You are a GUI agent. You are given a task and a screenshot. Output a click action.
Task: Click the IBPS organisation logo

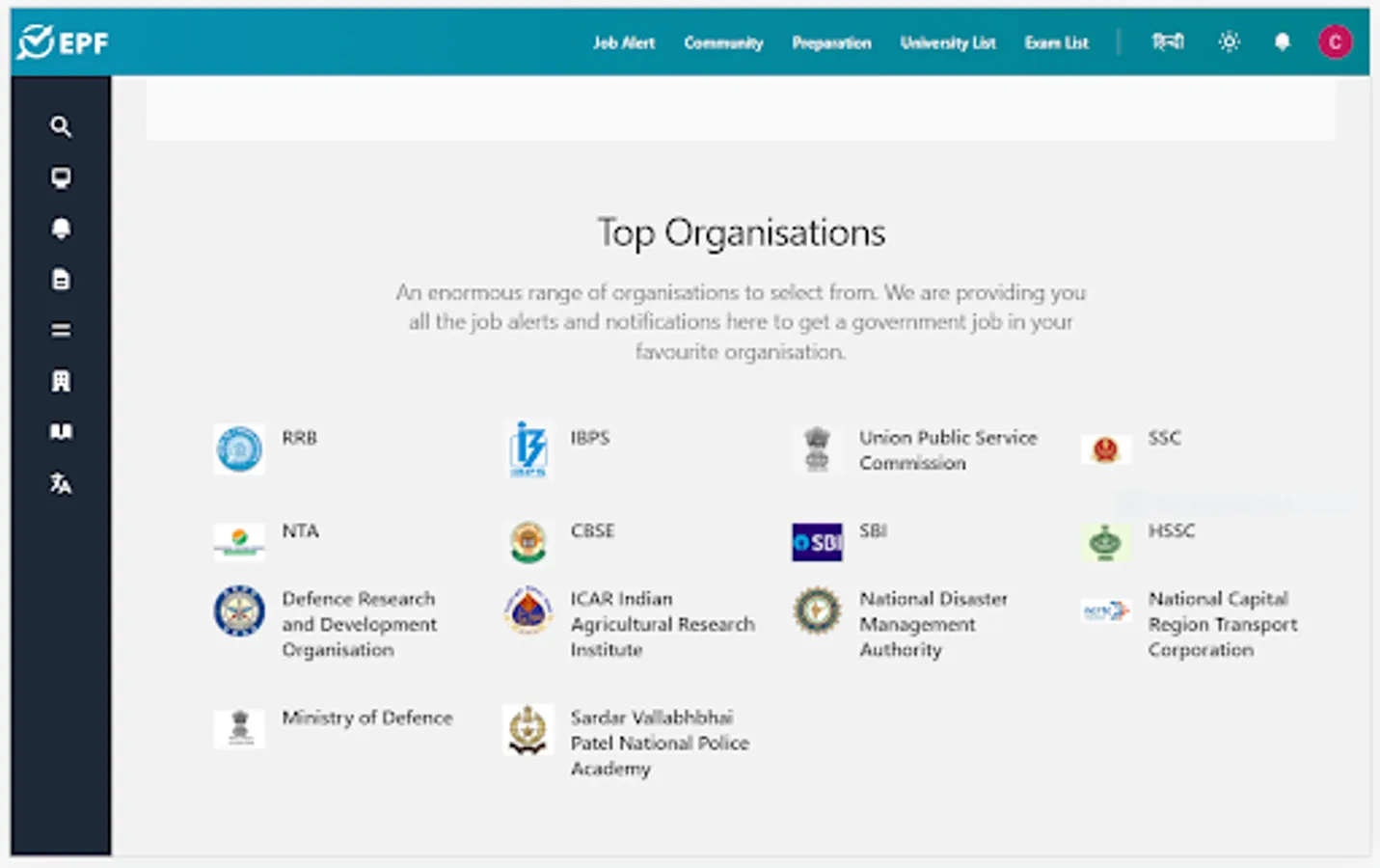point(528,449)
